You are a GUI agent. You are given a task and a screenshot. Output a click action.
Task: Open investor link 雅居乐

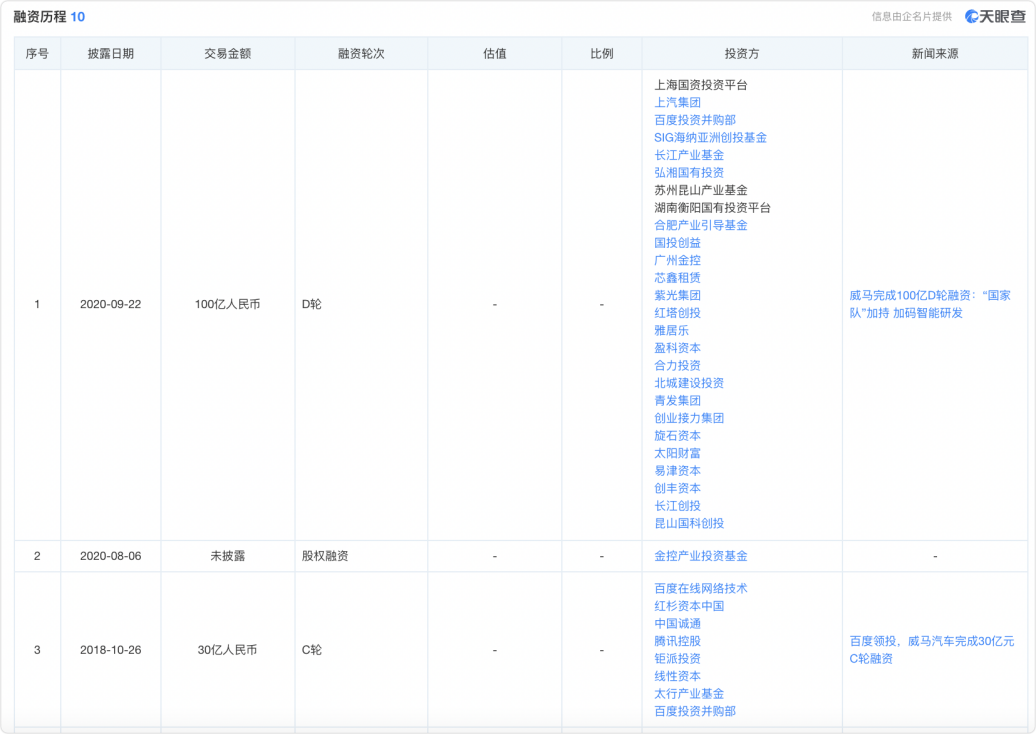tap(671, 330)
